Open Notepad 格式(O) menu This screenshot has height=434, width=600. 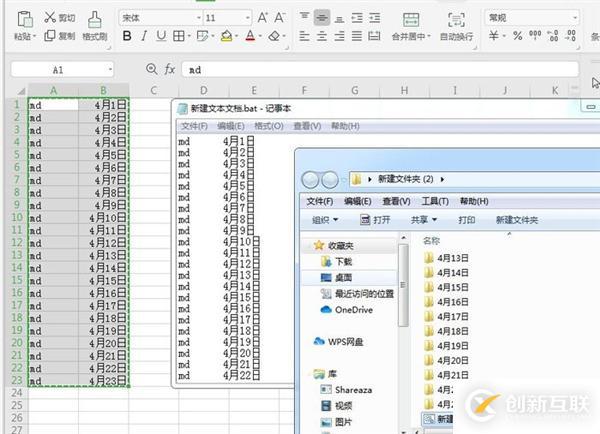269,126
